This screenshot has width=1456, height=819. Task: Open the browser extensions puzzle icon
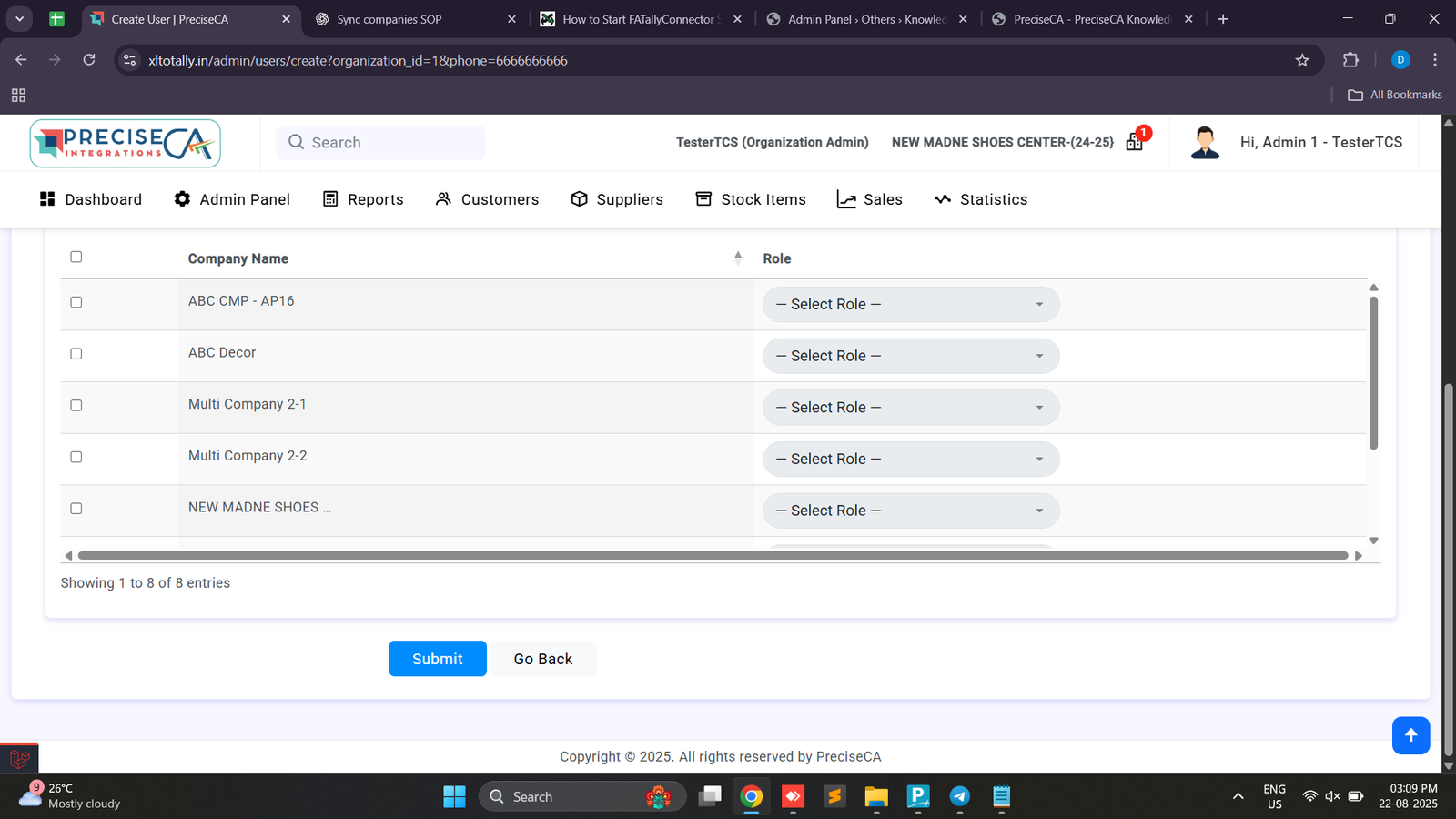[1350, 60]
